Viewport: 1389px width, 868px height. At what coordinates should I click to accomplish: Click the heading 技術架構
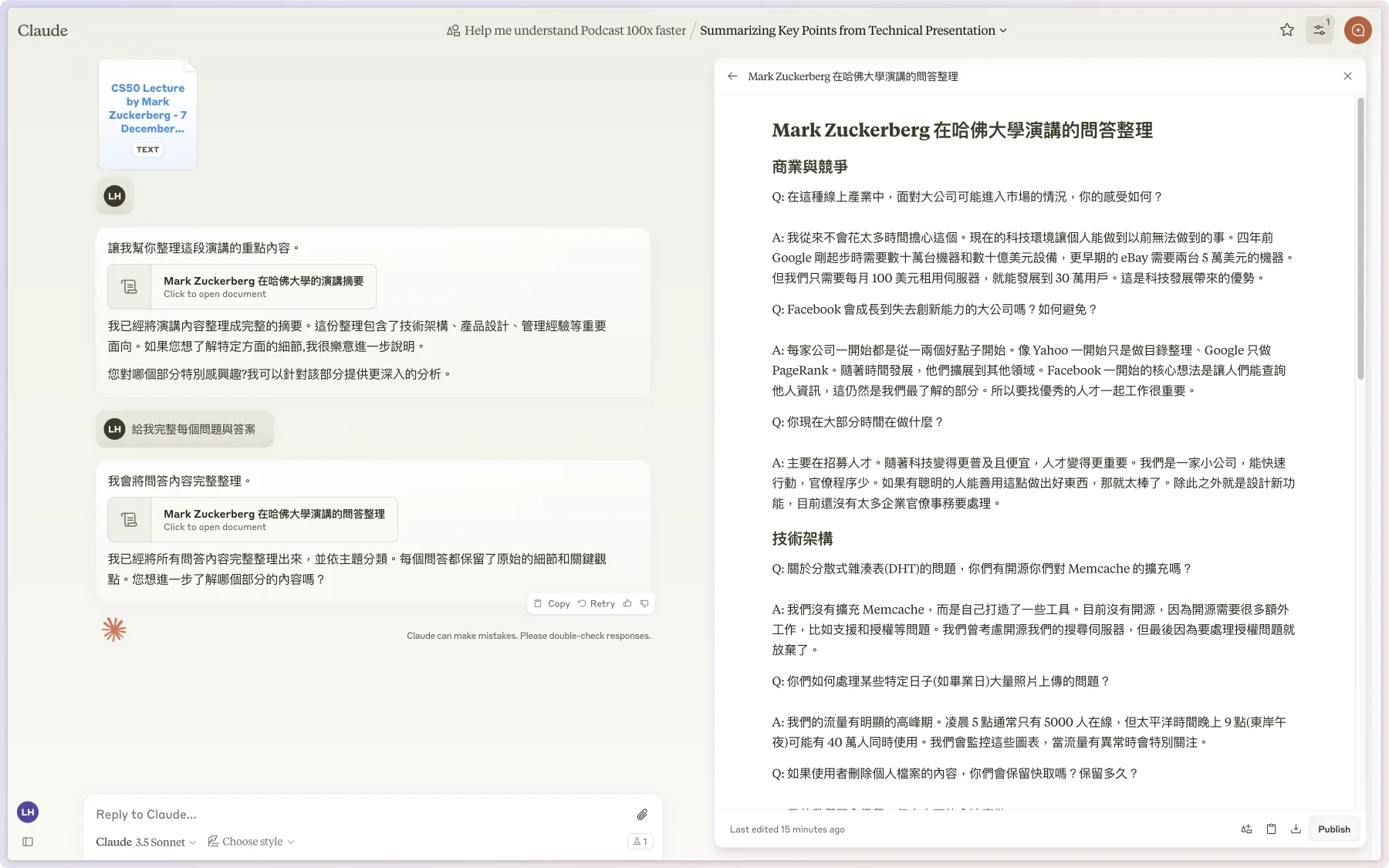pos(803,539)
